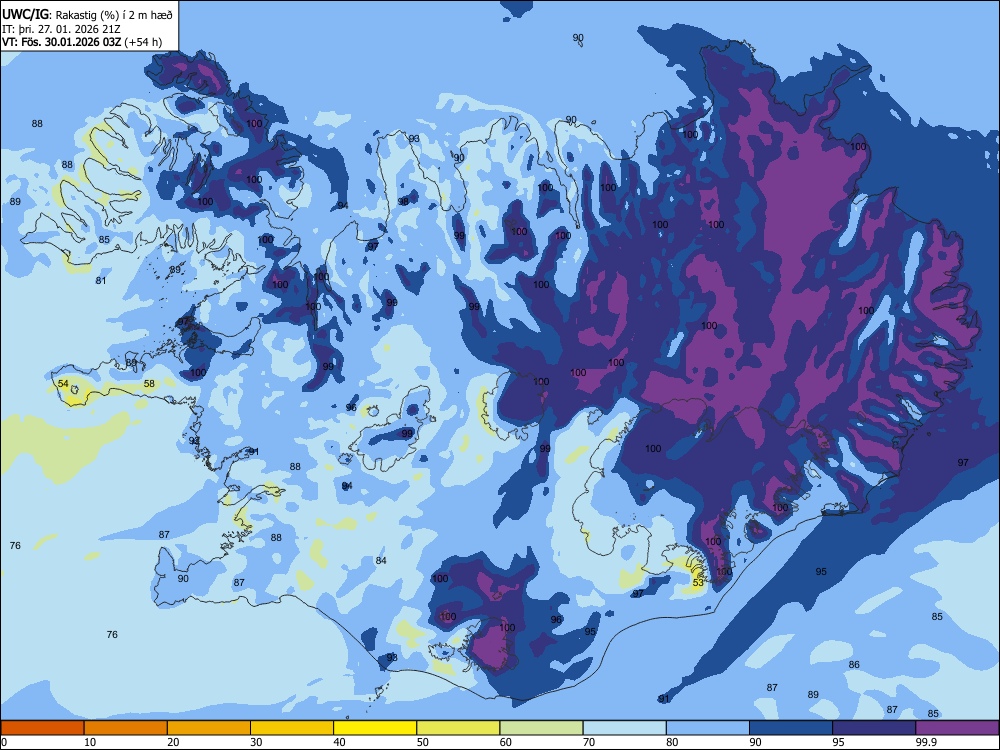Click the legend tick label '95'
The image size is (1000, 750).
click(x=838, y=742)
